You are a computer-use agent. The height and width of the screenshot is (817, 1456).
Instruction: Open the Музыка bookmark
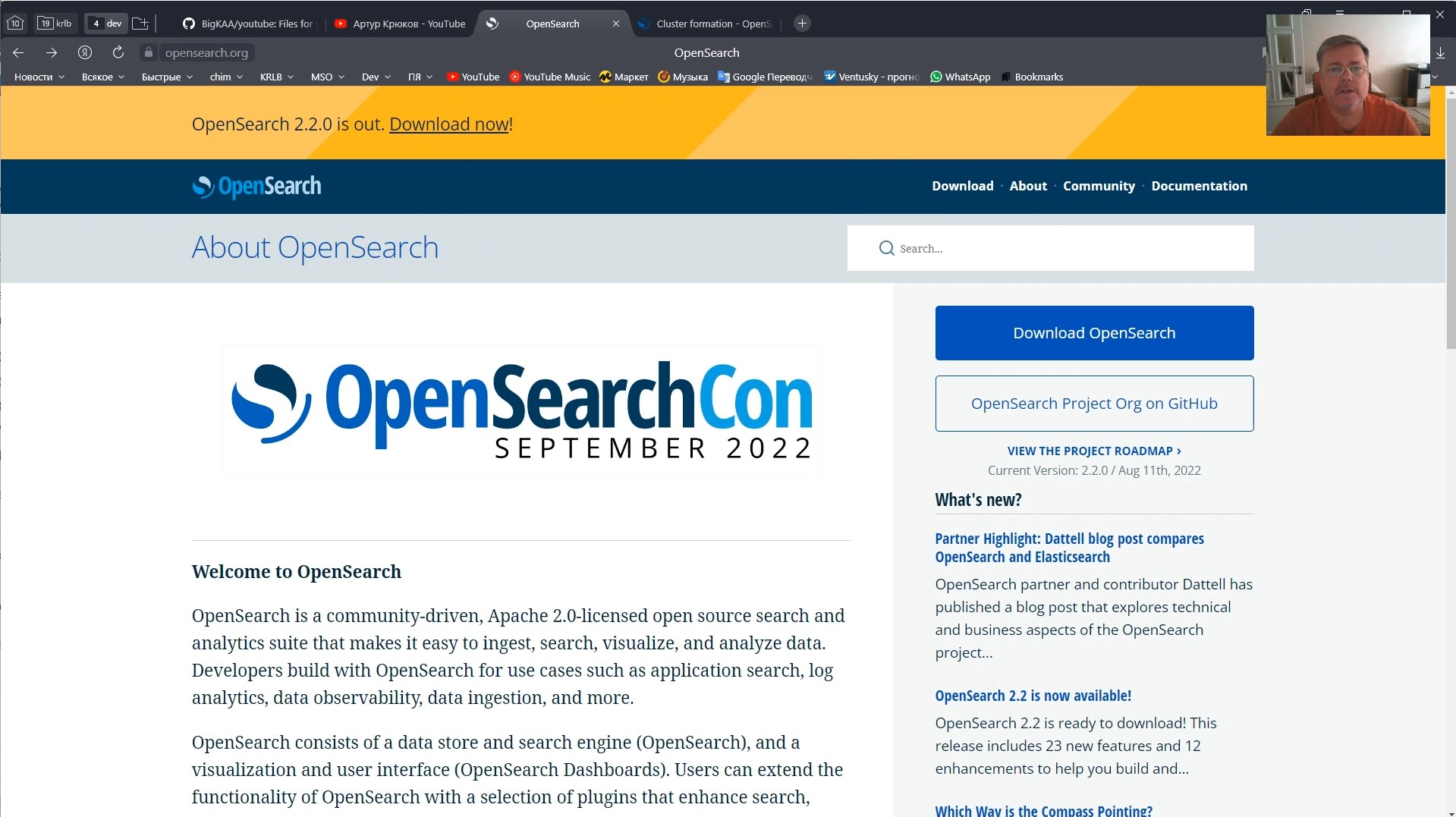click(x=683, y=77)
